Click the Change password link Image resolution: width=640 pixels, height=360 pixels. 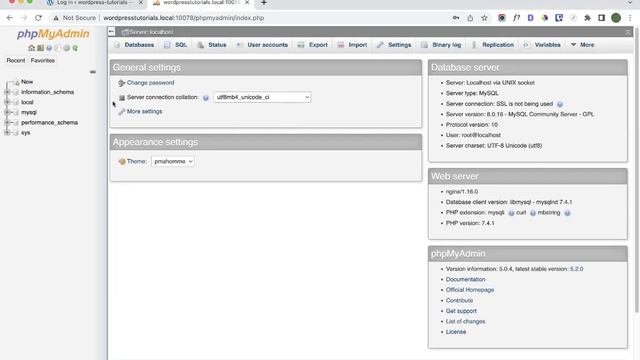150,83
